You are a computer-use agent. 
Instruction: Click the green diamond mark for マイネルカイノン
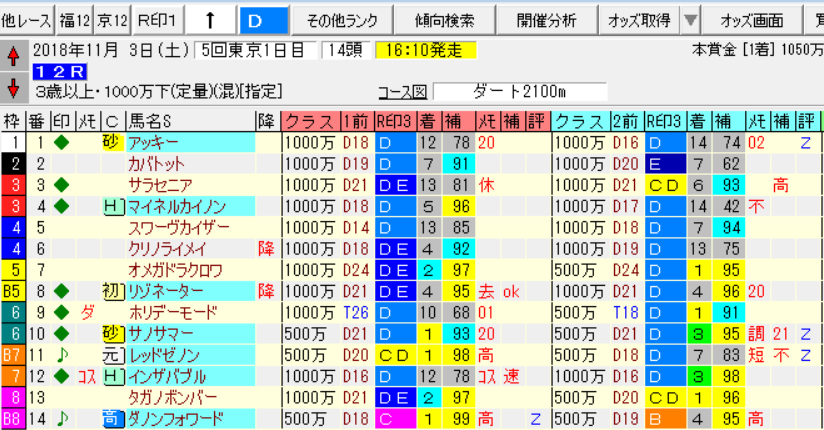tap(61, 206)
